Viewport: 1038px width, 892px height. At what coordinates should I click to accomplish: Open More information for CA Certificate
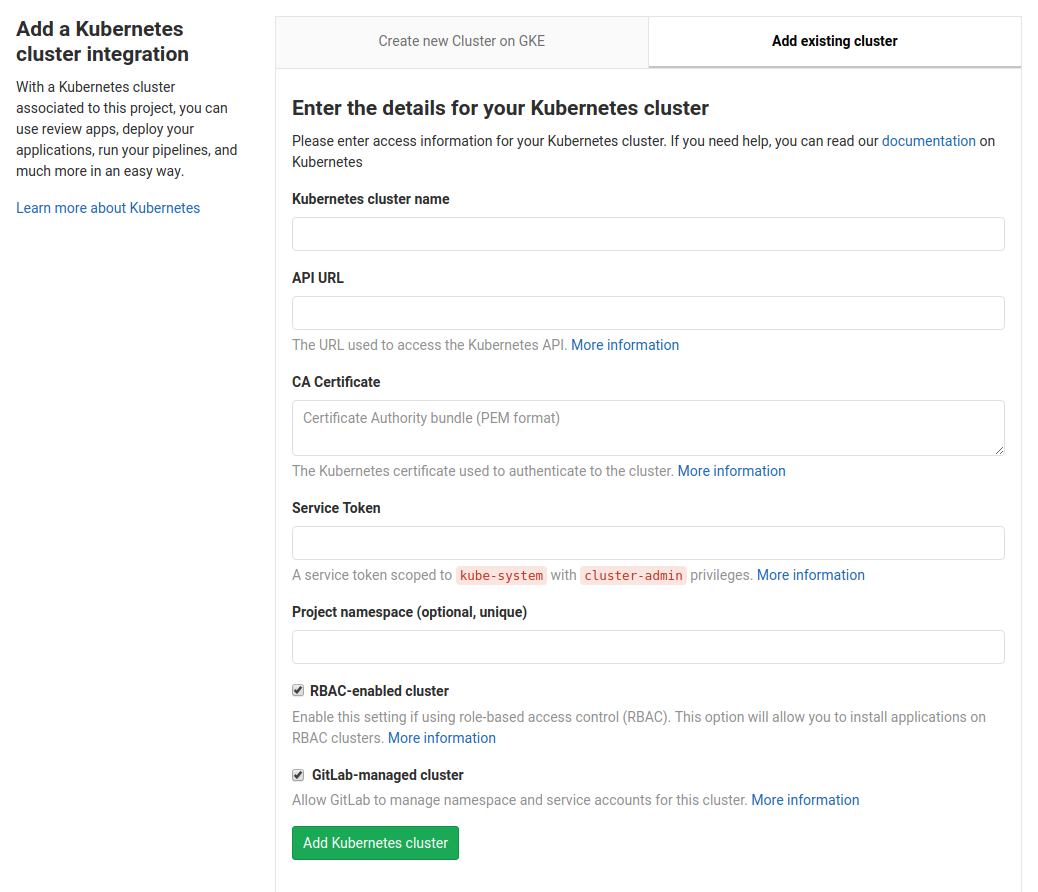(731, 470)
